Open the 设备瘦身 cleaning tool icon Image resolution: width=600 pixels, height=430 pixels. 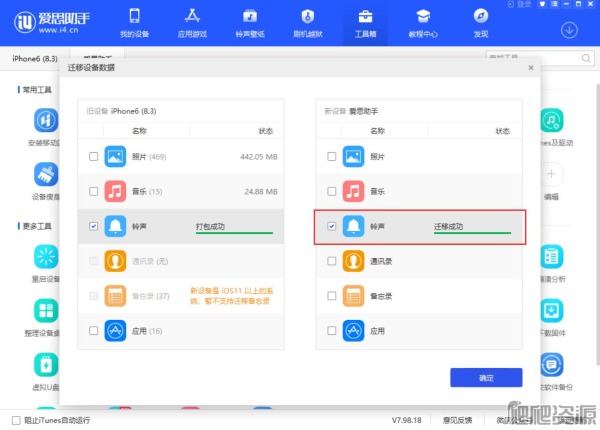tap(46, 174)
